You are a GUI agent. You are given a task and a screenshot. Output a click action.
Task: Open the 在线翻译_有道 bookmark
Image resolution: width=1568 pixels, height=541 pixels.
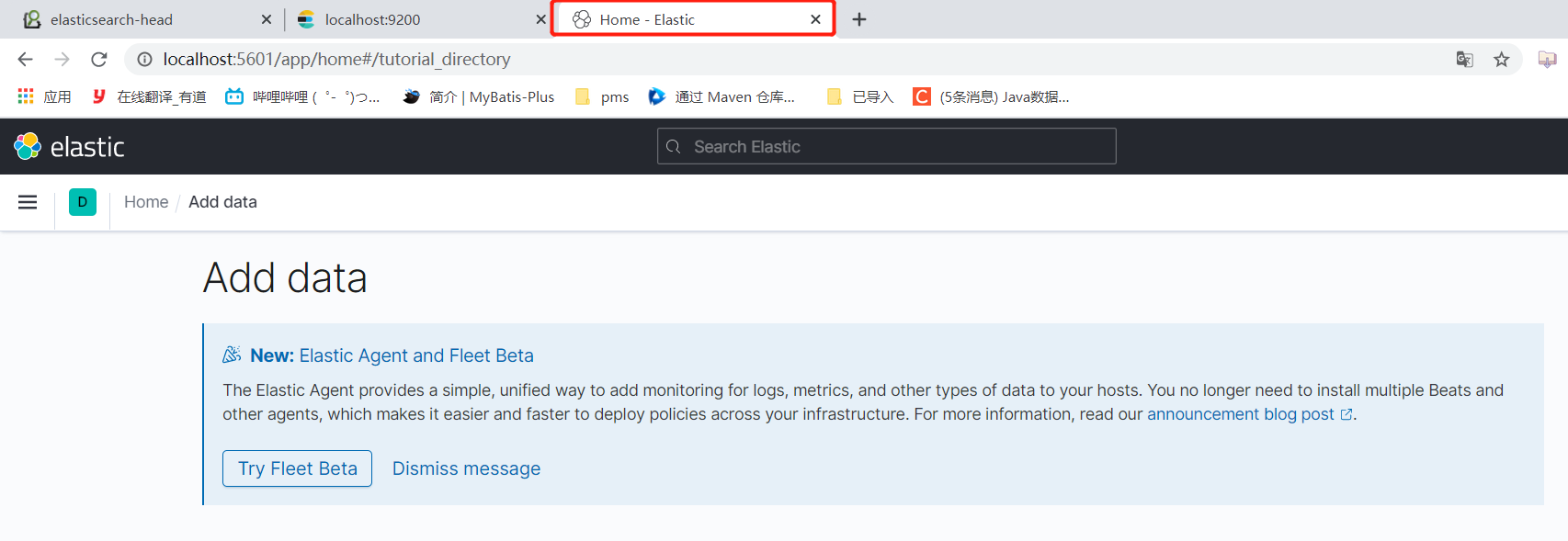(x=150, y=96)
